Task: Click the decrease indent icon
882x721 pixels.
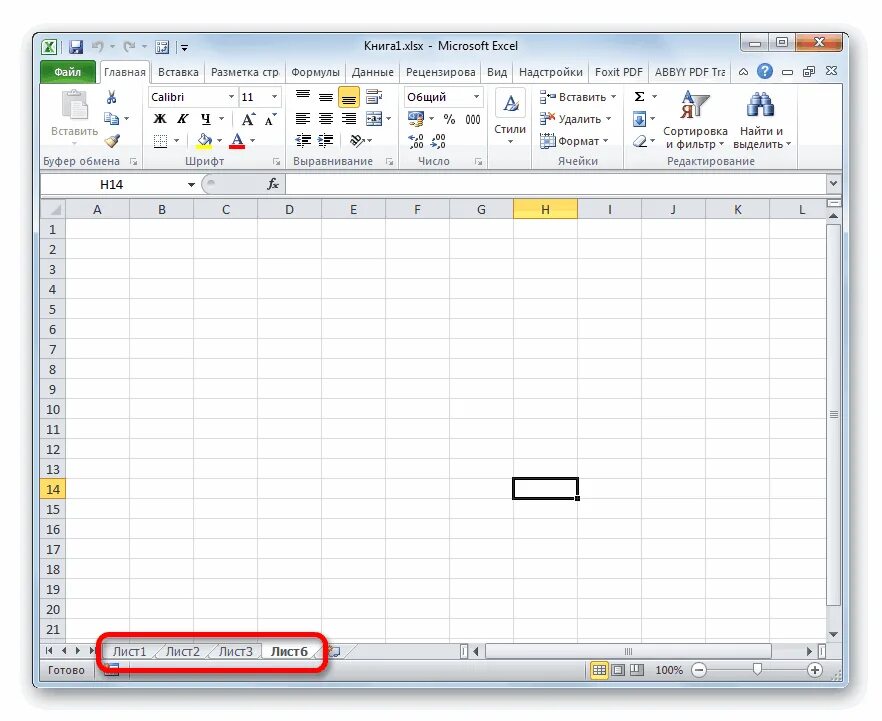Action: pyautogui.click(x=303, y=140)
